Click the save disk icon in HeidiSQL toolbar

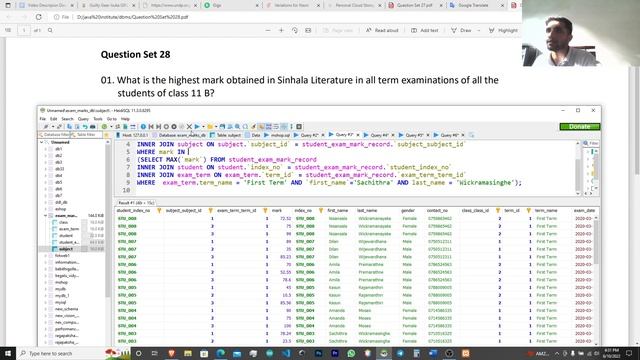(x=222, y=127)
